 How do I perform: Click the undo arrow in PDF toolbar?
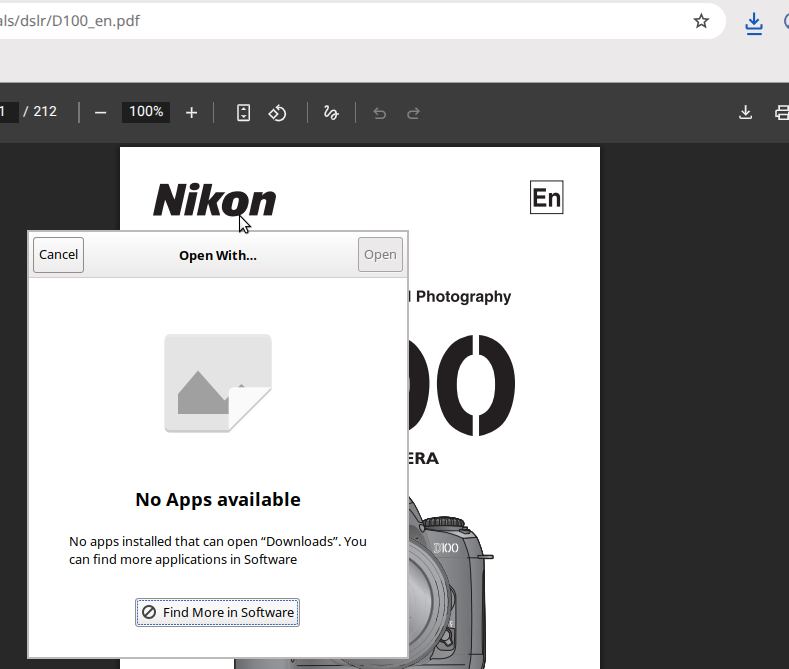click(379, 112)
